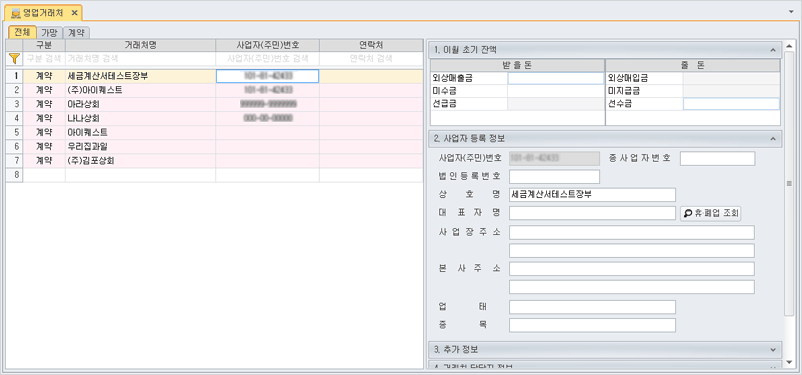Click the 대표자명 input field
802x375 pixels.
(592, 213)
